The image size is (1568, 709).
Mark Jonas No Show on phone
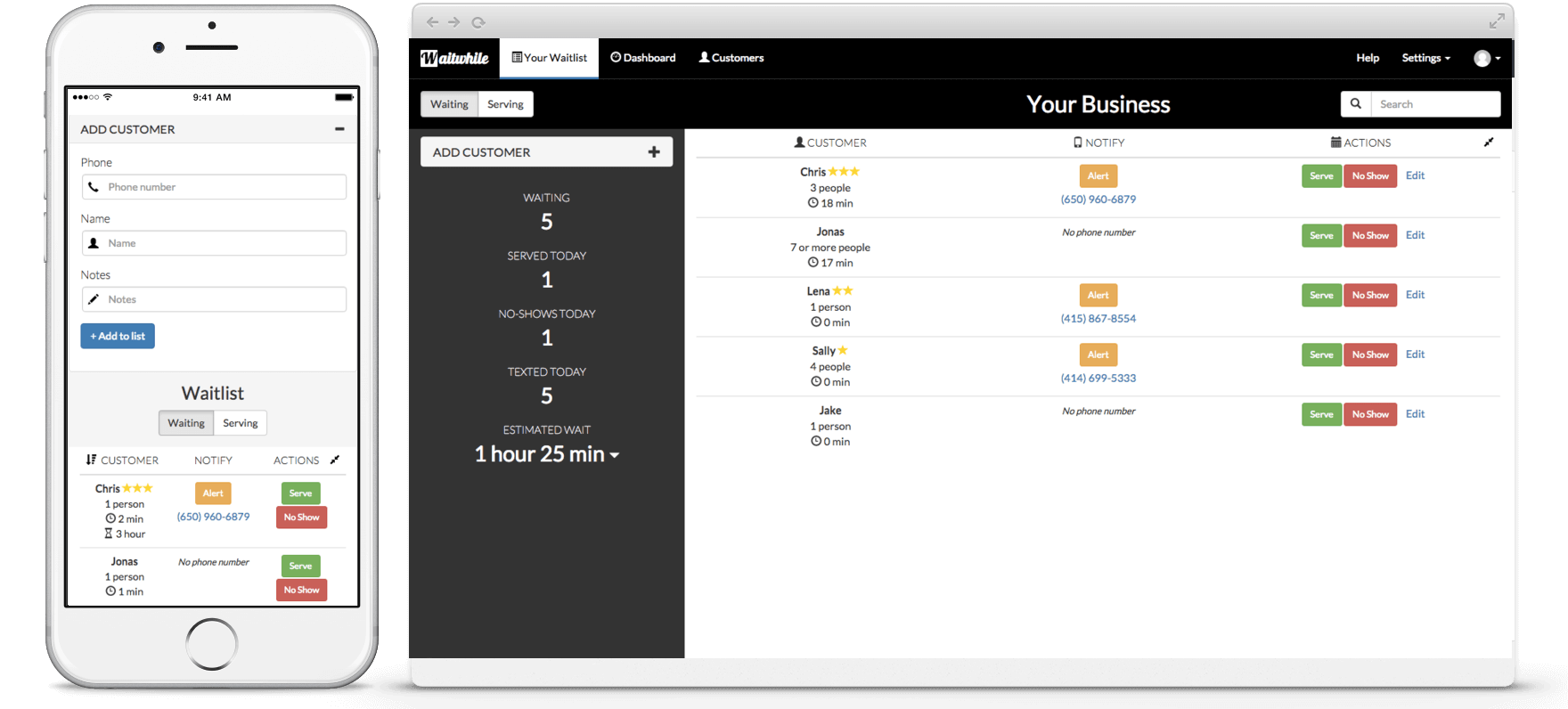click(x=301, y=590)
